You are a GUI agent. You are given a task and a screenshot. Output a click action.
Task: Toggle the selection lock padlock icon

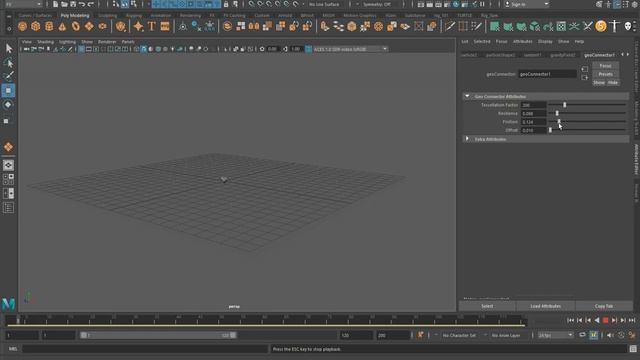pos(226,4)
